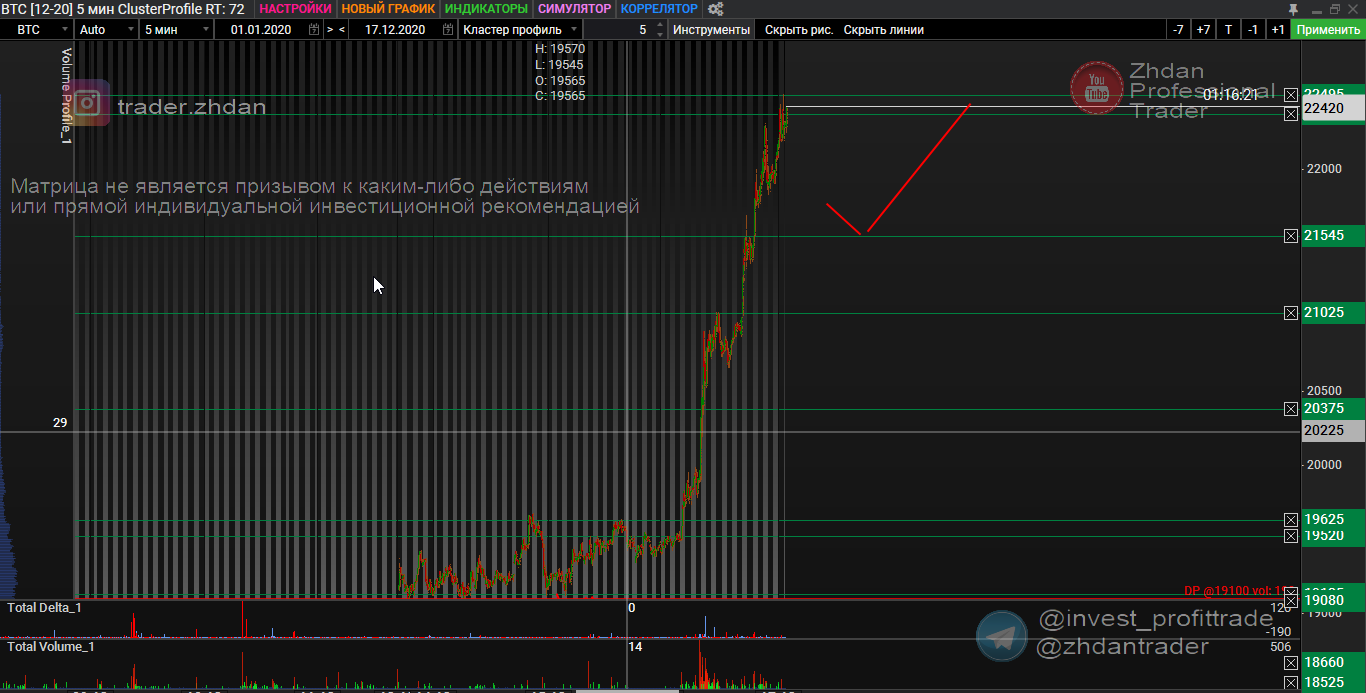Click the +7 days shift button
The image size is (1366, 693).
click(x=1203, y=30)
